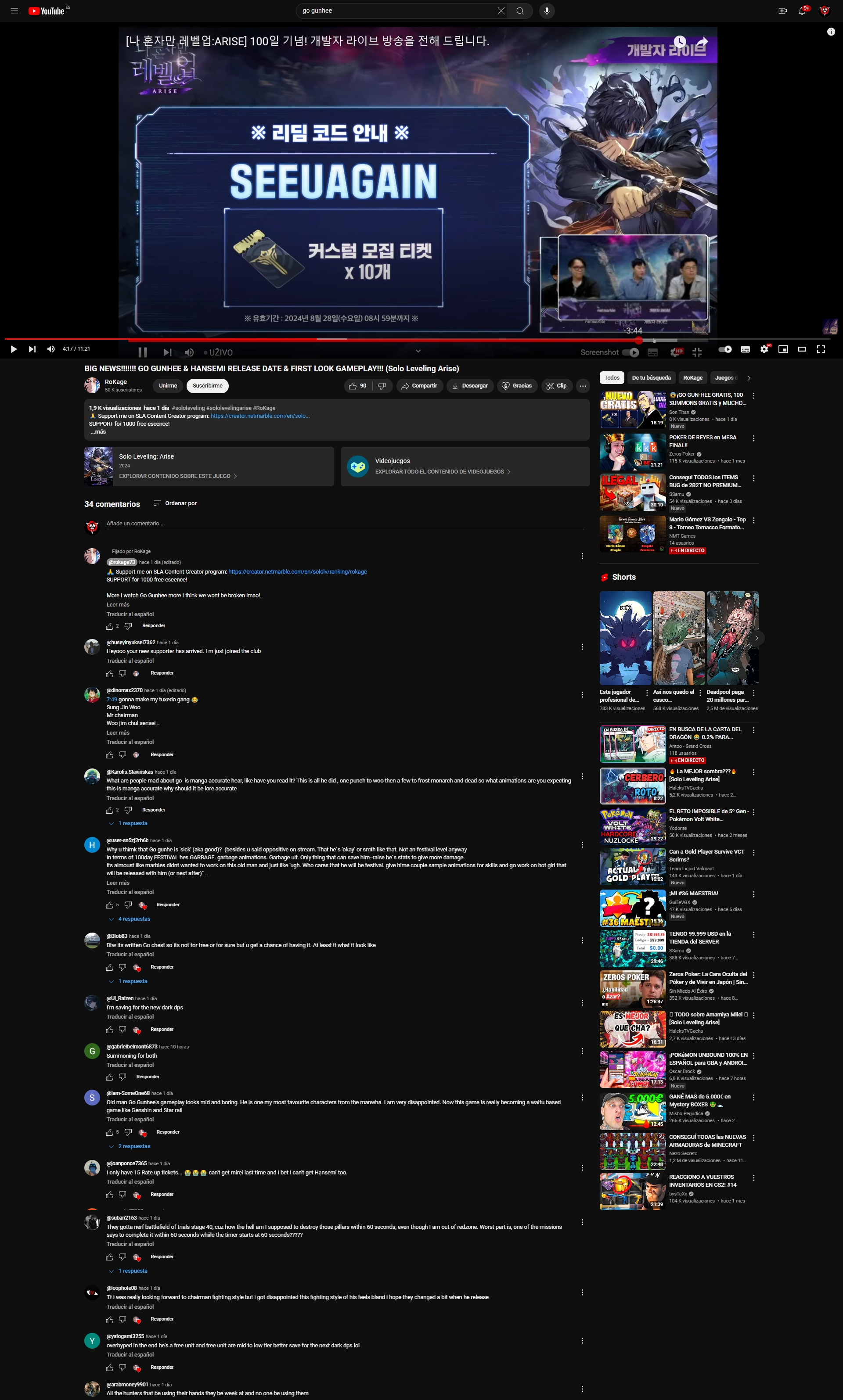Like the video with thumbs up 90
Viewport: 843px width, 1400px height.
coord(358,386)
